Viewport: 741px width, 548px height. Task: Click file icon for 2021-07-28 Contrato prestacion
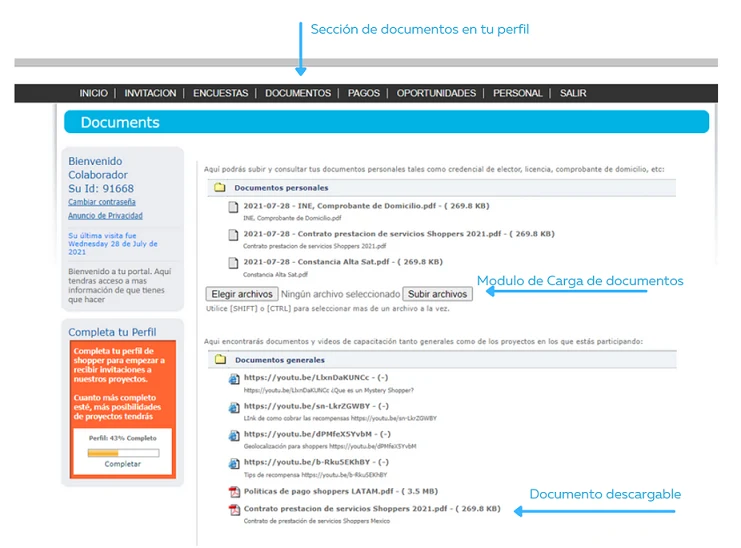(x=233, y=235)
